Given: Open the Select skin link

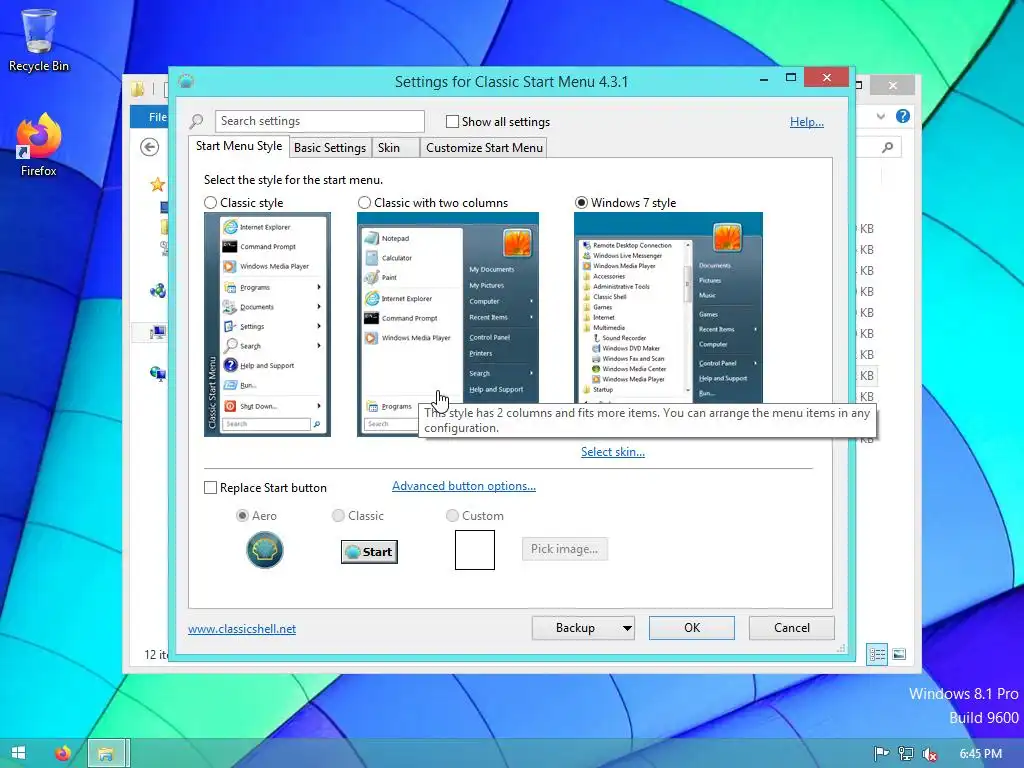Looking at the screenshot, I should (613, 452).
